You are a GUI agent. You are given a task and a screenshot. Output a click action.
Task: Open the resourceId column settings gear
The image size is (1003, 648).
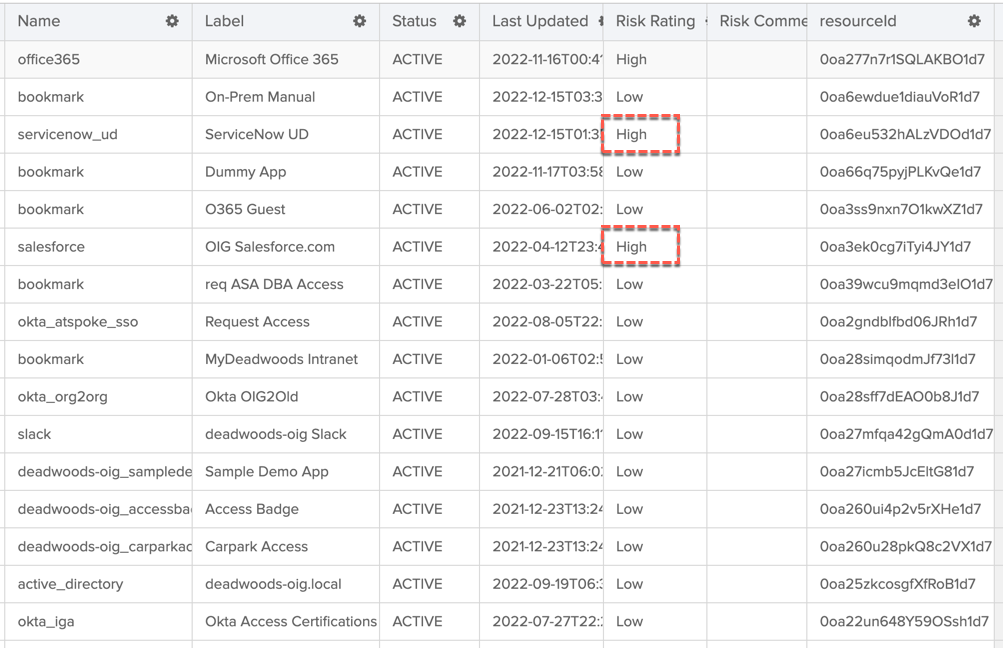pyautogui.click(x=974, y=21)
